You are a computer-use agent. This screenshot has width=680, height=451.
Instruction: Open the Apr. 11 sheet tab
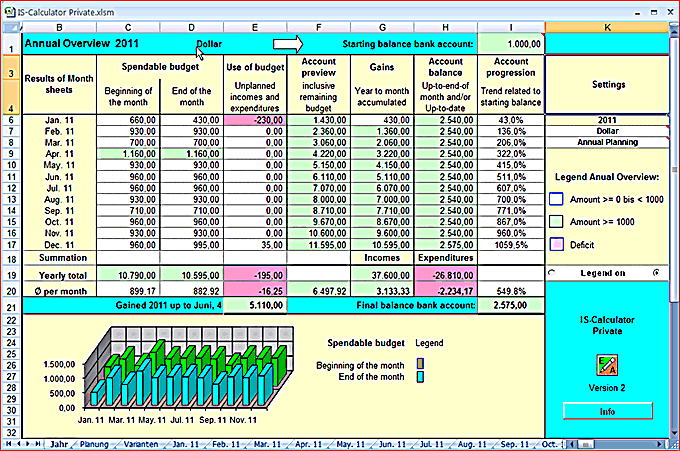pyautogui.click(x=308, y=444)
